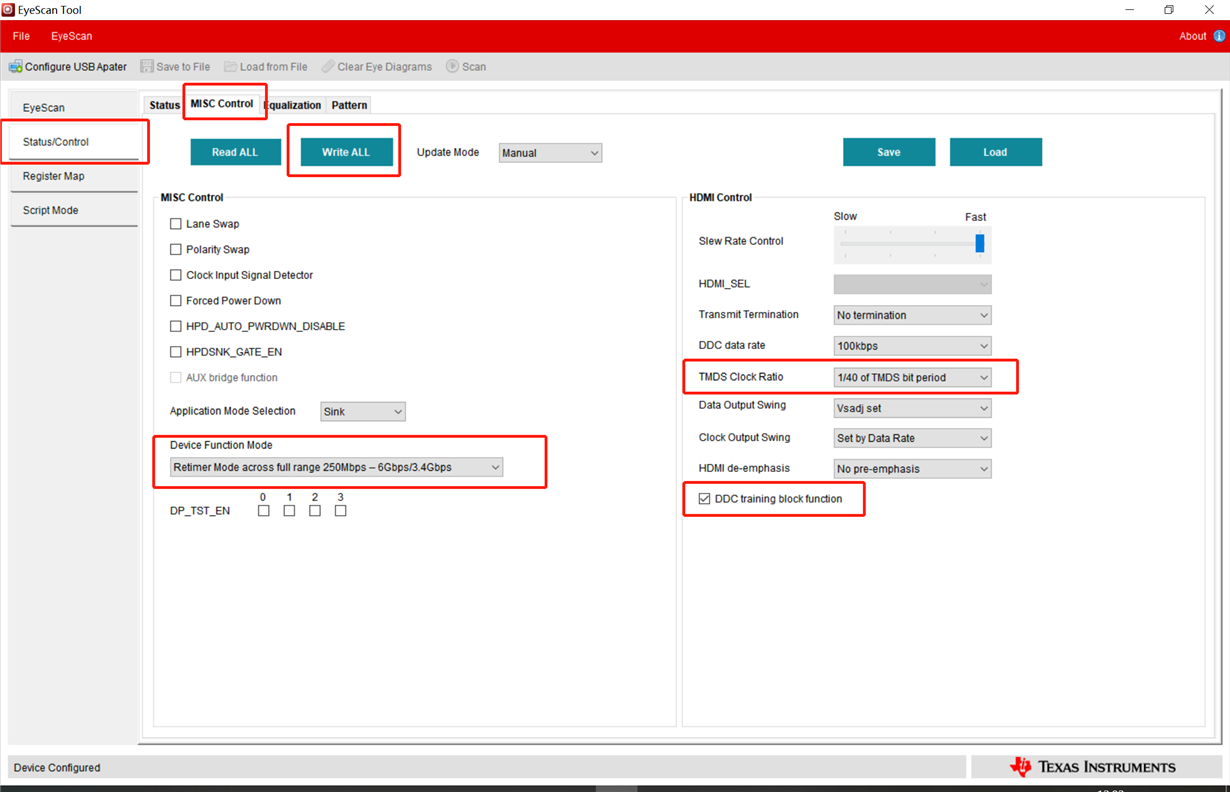The height and width of the screenshot is (792, 1230).
Task: Check the HPDSNK_GATE_EN option
Action: click(176, 352)
